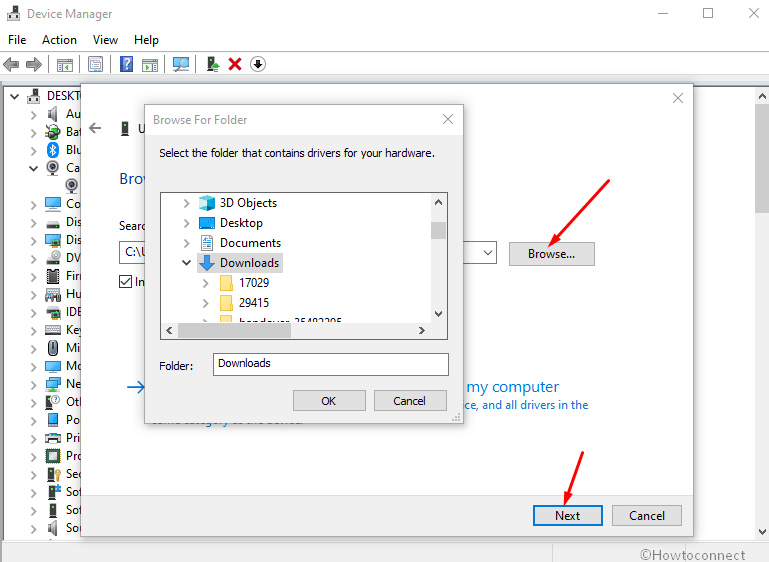Click the Firmware category icon
The height and width of the screenshot is (562, 769).
point(53,276)
